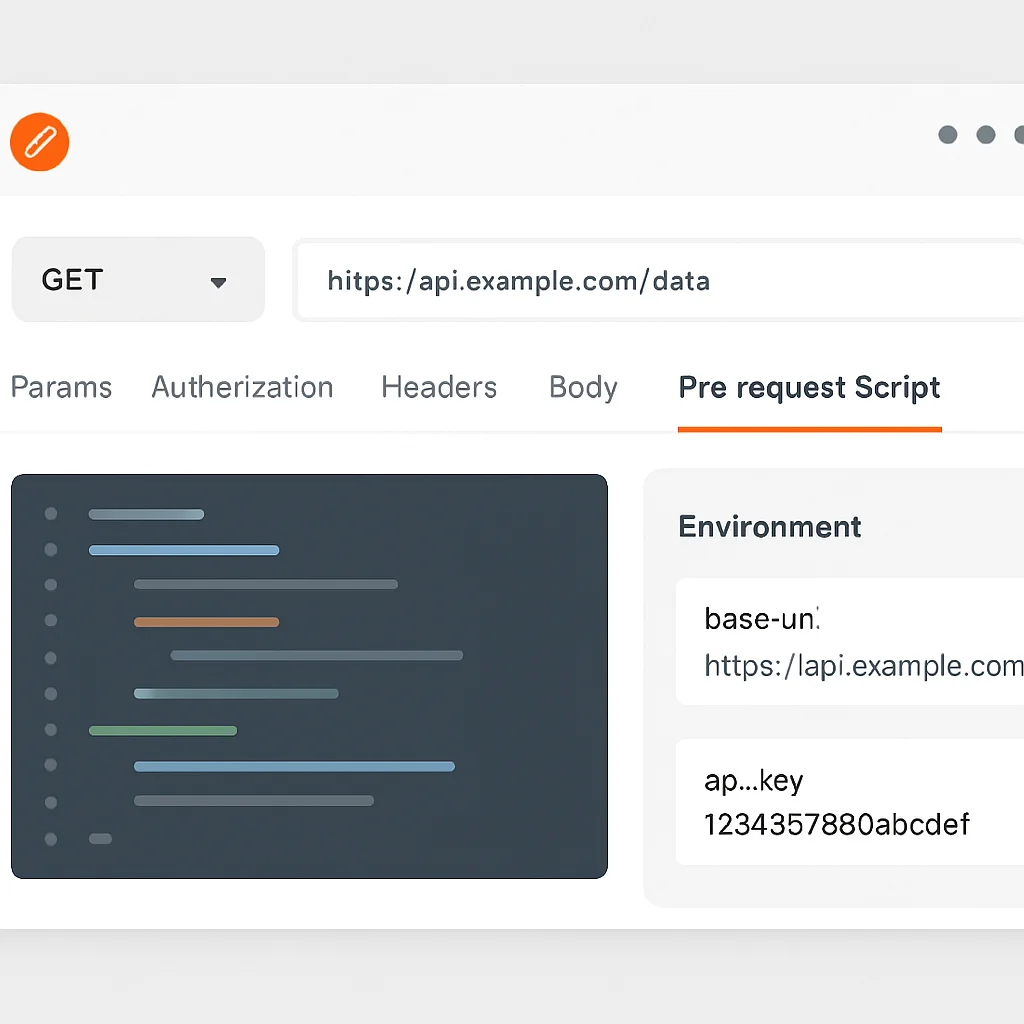The image size is (1024, 1024).
Task: Open the GET method dropdown
Action: pos(138,280)
